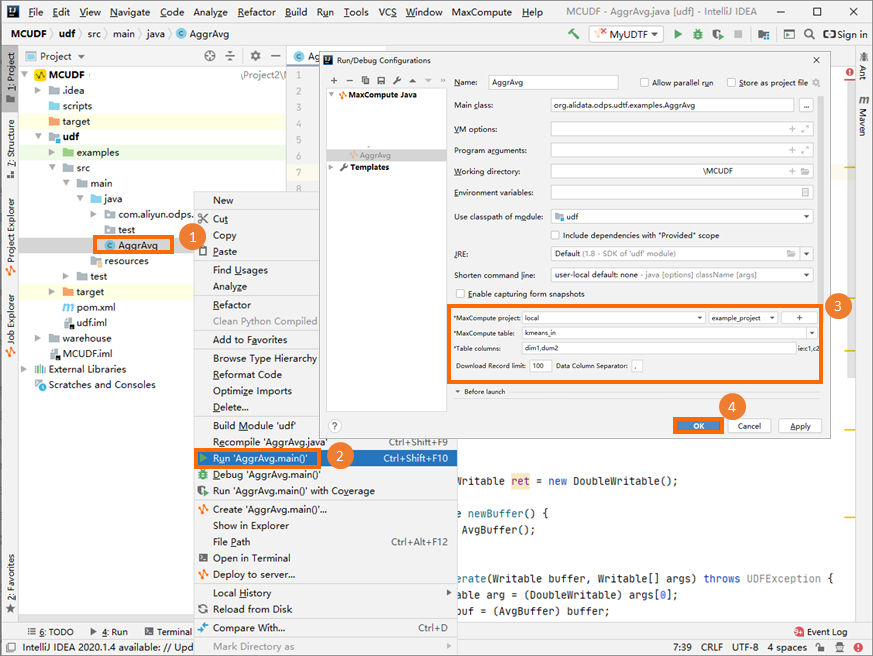Open Use classpath of module dropdown
Screen dimensions: 873x656
806,216
